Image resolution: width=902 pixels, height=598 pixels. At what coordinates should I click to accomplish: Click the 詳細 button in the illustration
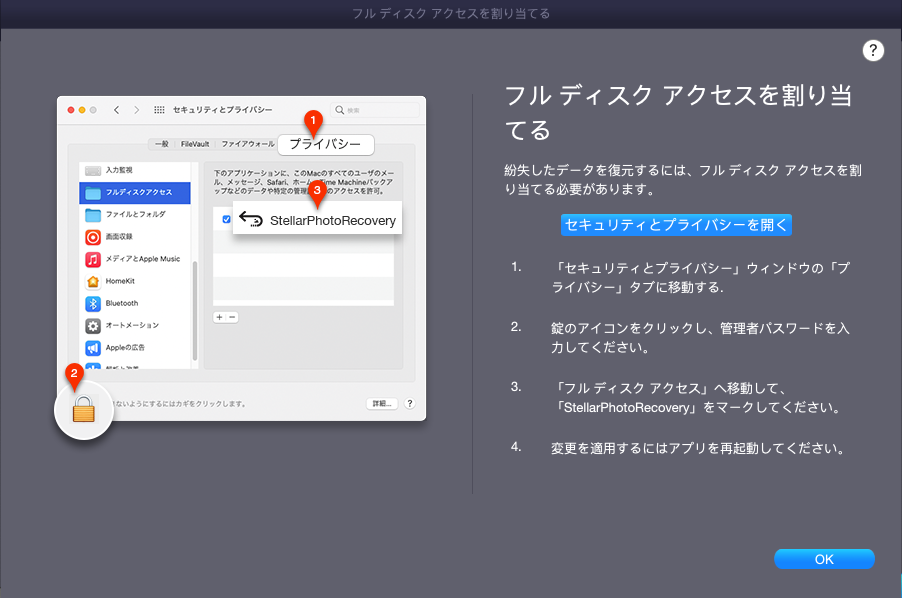tap(382, 404)
